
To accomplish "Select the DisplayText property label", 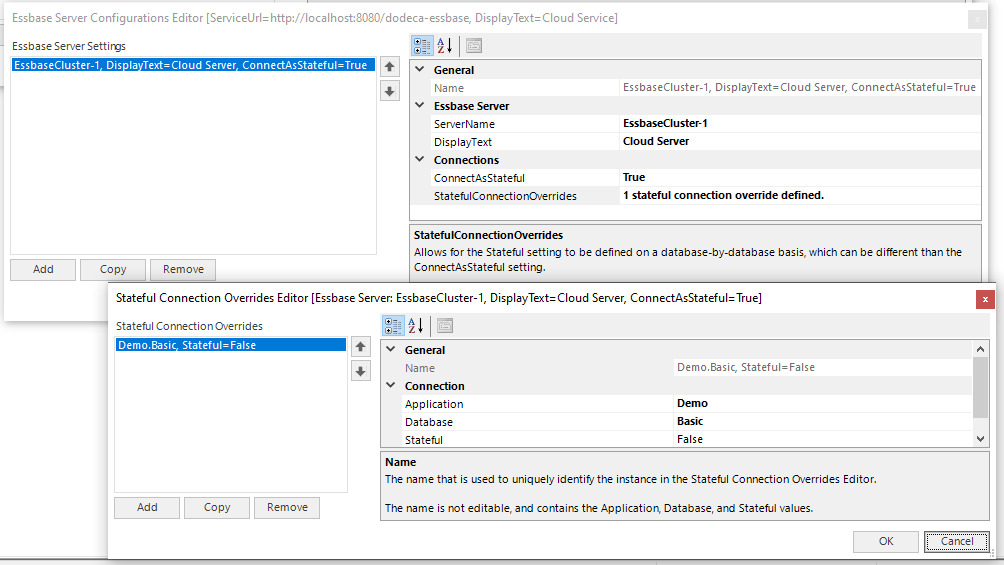I will [x=463, y=142].
